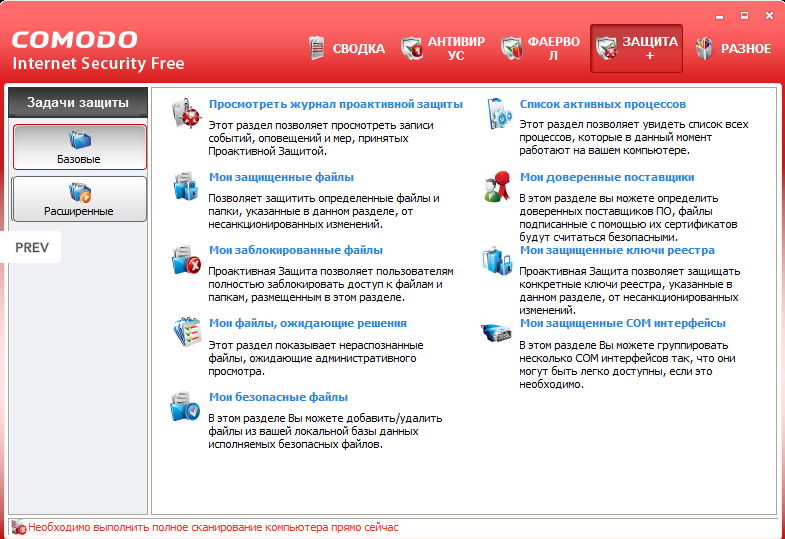Maximize the Comodo window
Screen dimensions: 785x539
click(744, 16)
